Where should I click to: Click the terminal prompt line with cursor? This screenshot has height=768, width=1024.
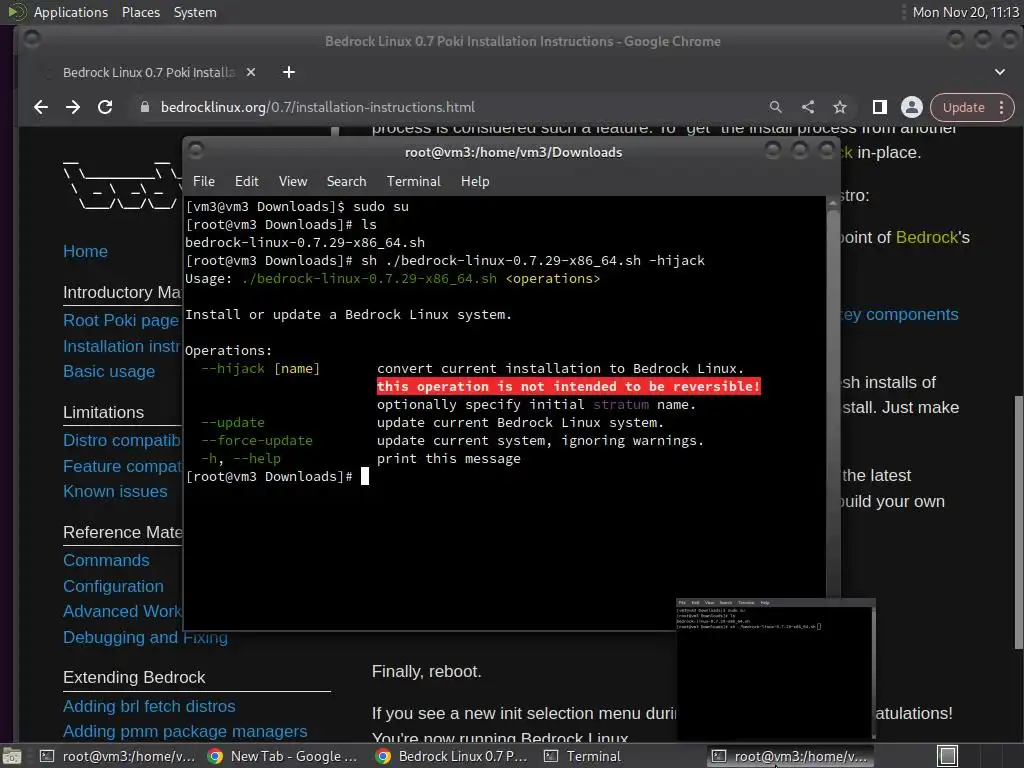point(278,477)
